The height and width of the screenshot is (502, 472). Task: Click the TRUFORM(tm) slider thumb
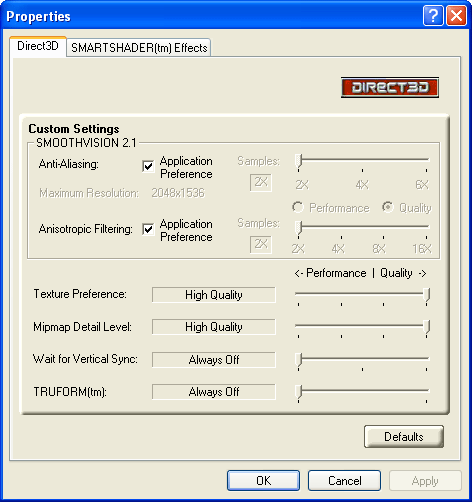(299, 392)
